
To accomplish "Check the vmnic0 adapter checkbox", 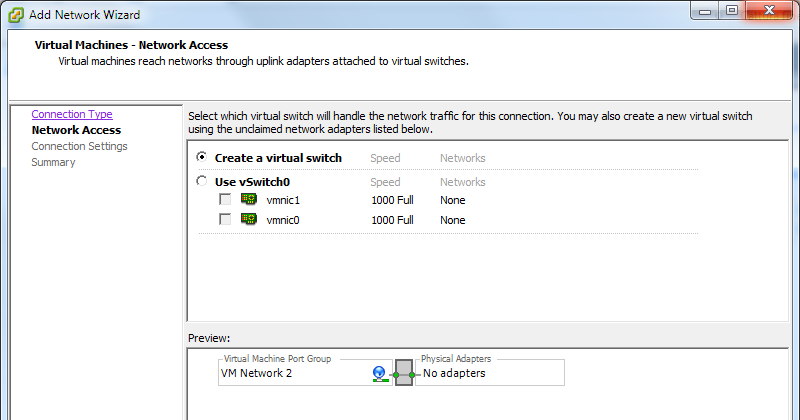I will click(225, 219).
